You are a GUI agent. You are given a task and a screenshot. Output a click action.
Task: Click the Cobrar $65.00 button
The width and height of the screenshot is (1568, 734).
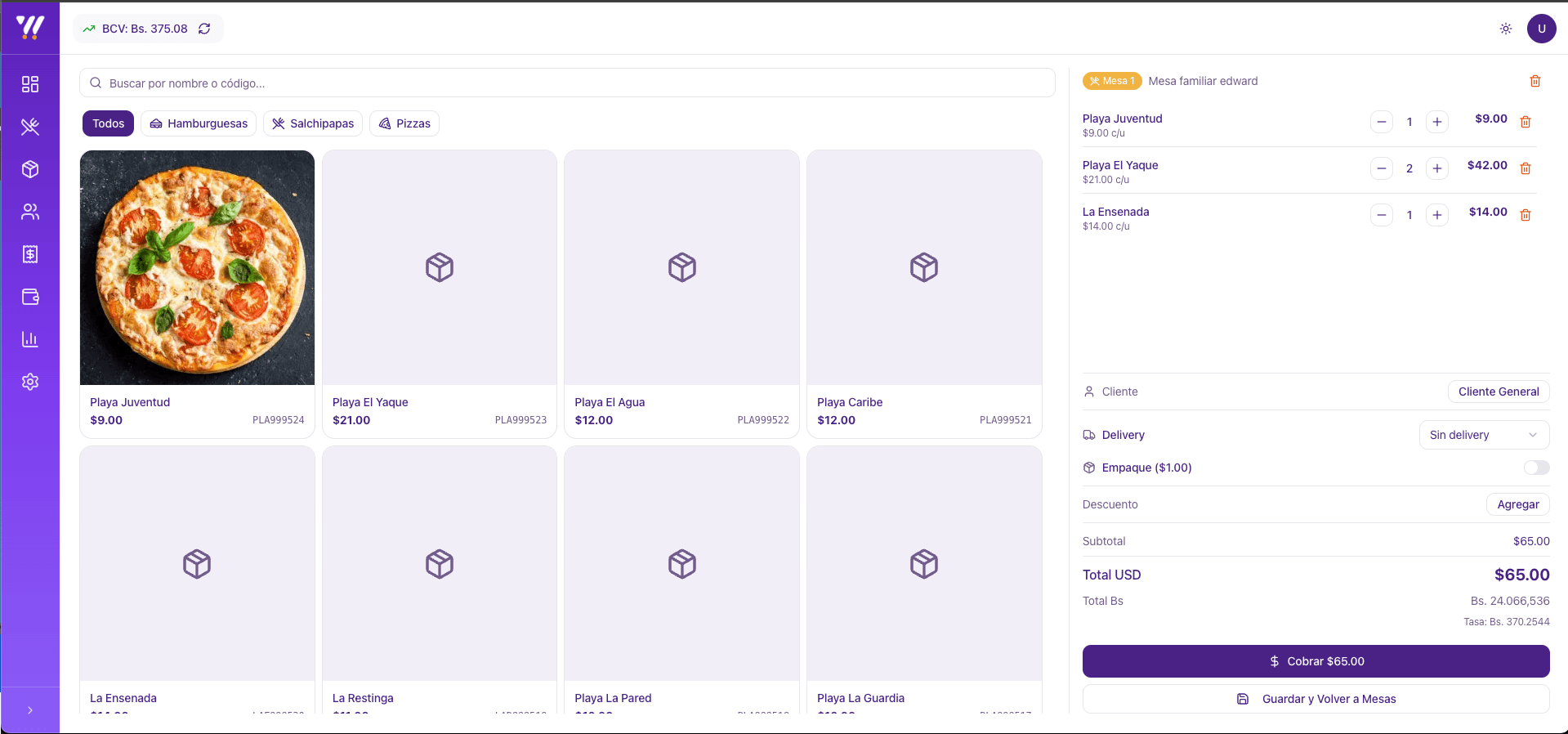pos(1316,661)
